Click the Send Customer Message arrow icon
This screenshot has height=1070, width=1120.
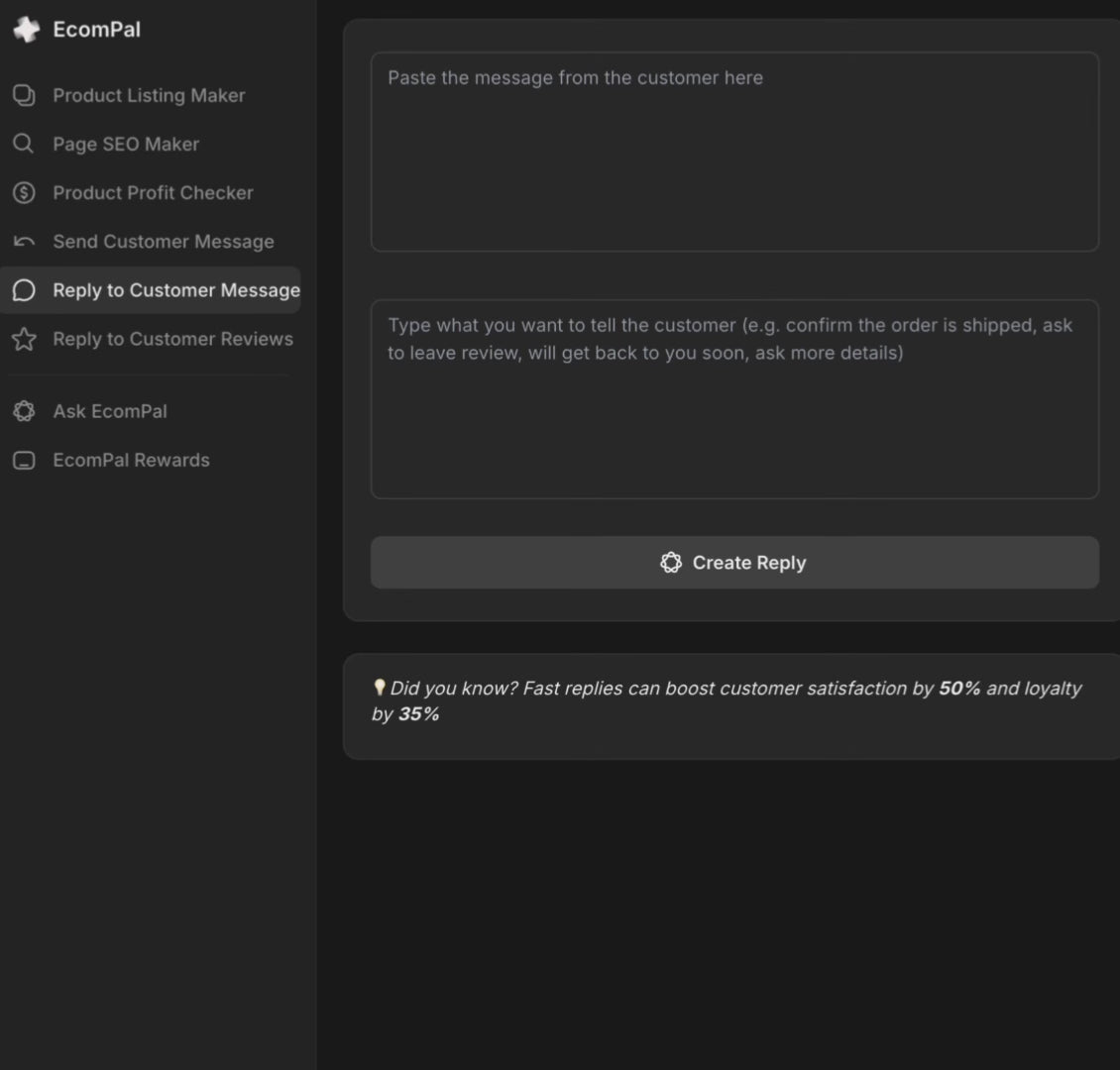pyautogui.click(x=24, y=242)
